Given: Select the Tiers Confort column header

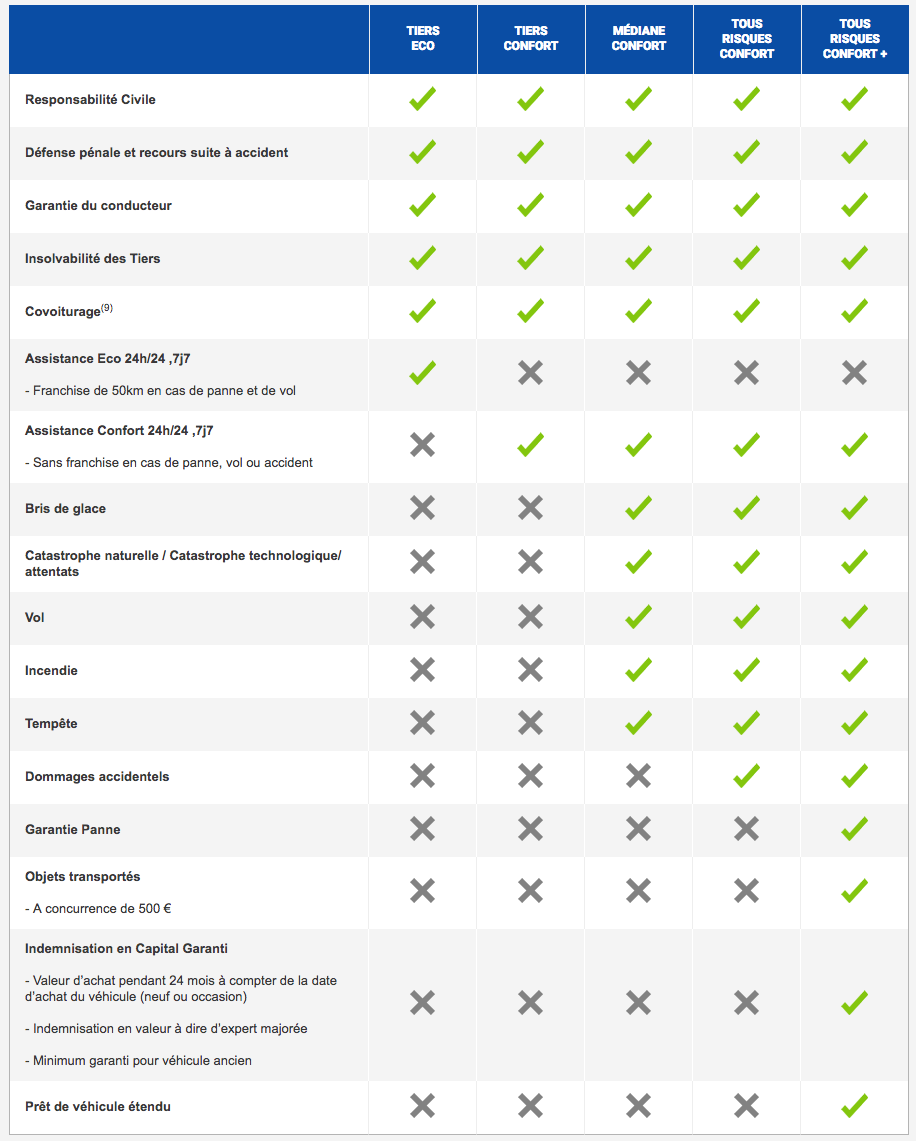Looking at the screenshot, I should (x=530, y=39).
